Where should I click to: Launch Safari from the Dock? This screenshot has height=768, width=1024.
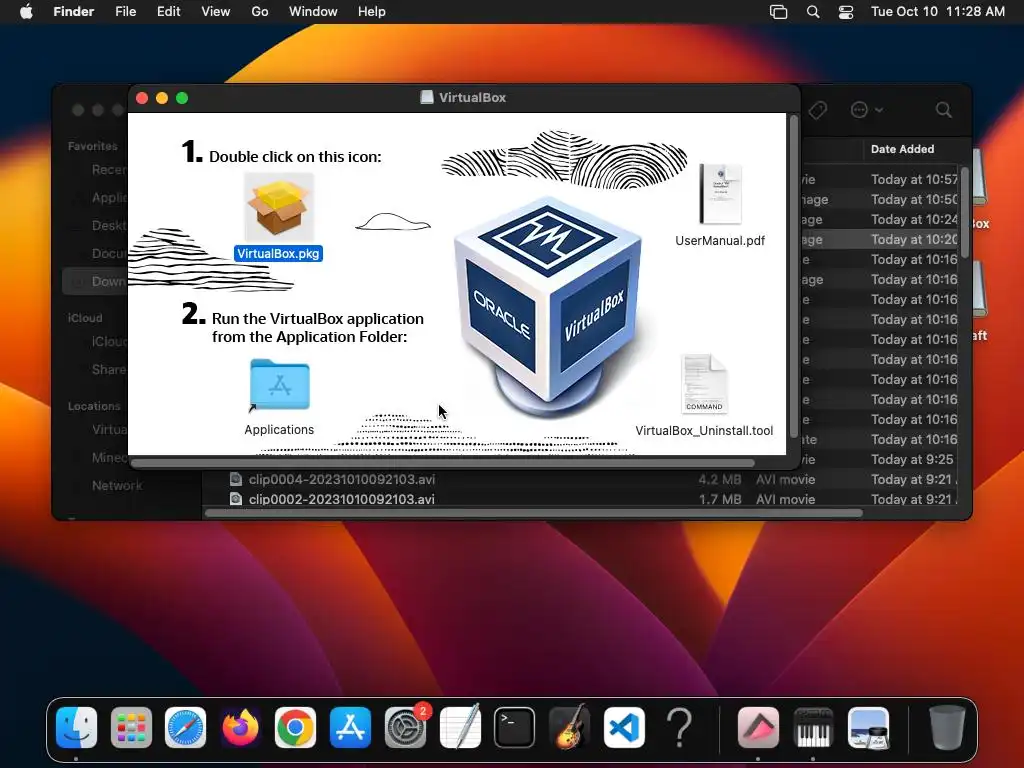(x=185, y=728)
